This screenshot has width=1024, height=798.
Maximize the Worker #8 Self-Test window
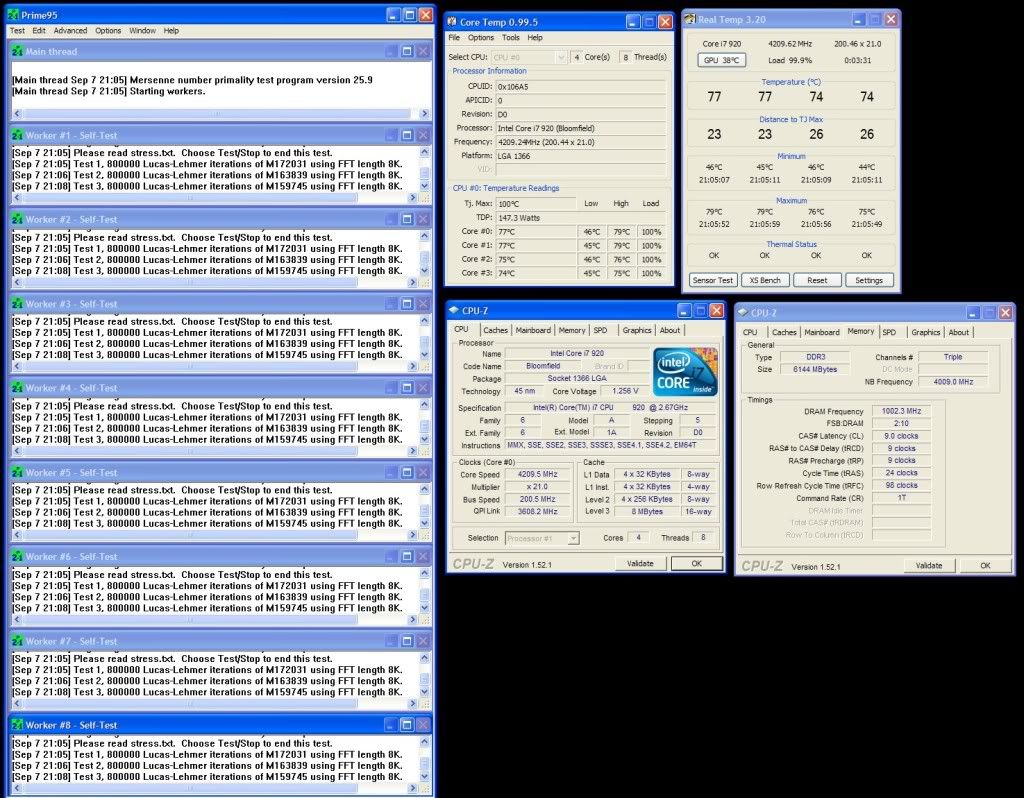(x=407, y=725)
